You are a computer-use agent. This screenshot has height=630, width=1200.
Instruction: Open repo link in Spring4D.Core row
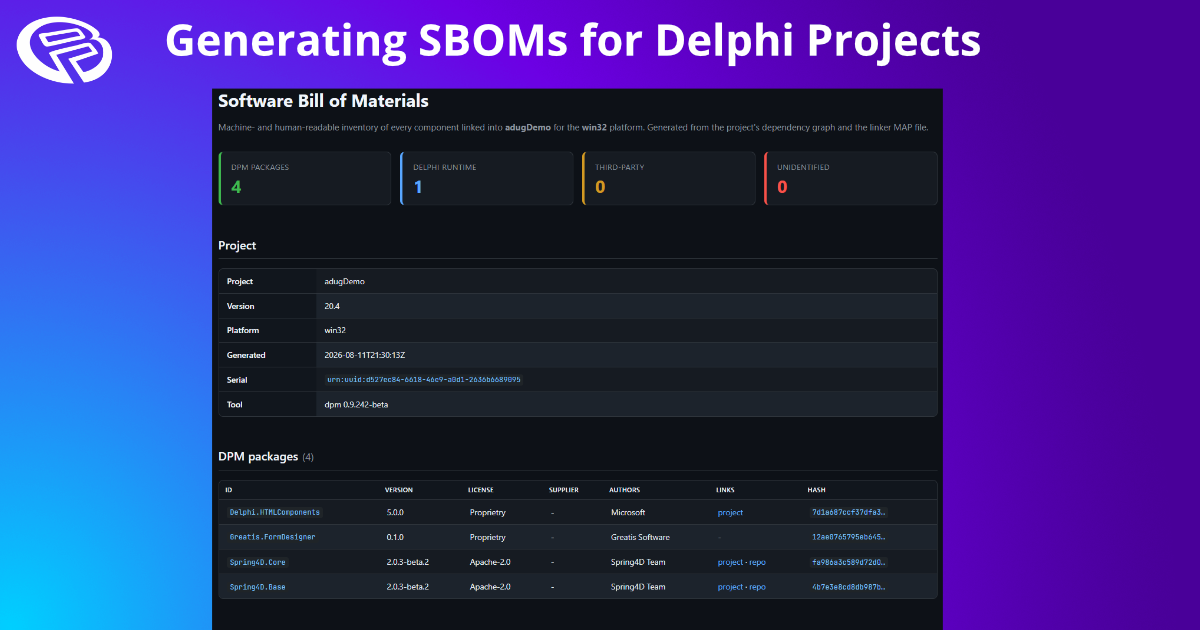(757, 562)
